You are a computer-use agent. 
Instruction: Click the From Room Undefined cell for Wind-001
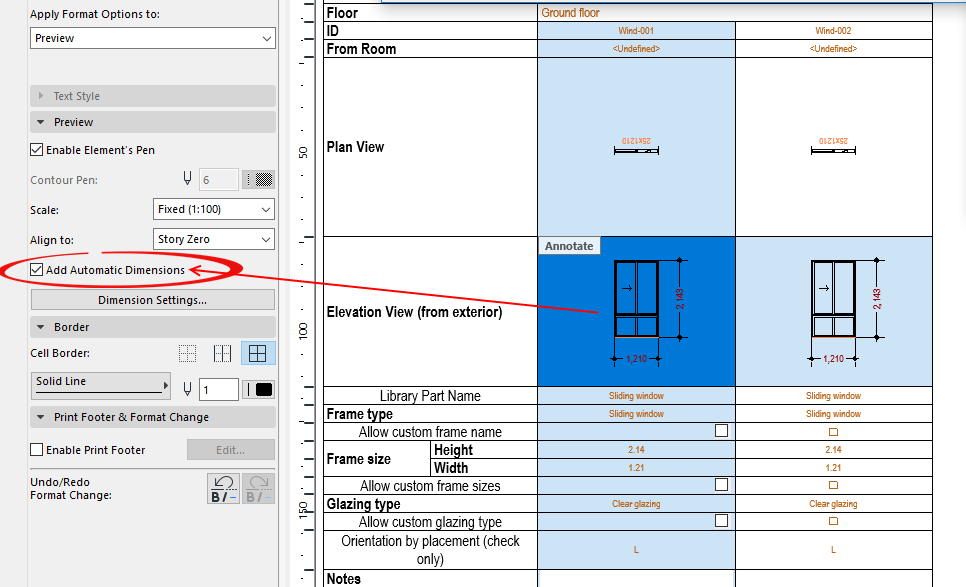pos(636,49)
